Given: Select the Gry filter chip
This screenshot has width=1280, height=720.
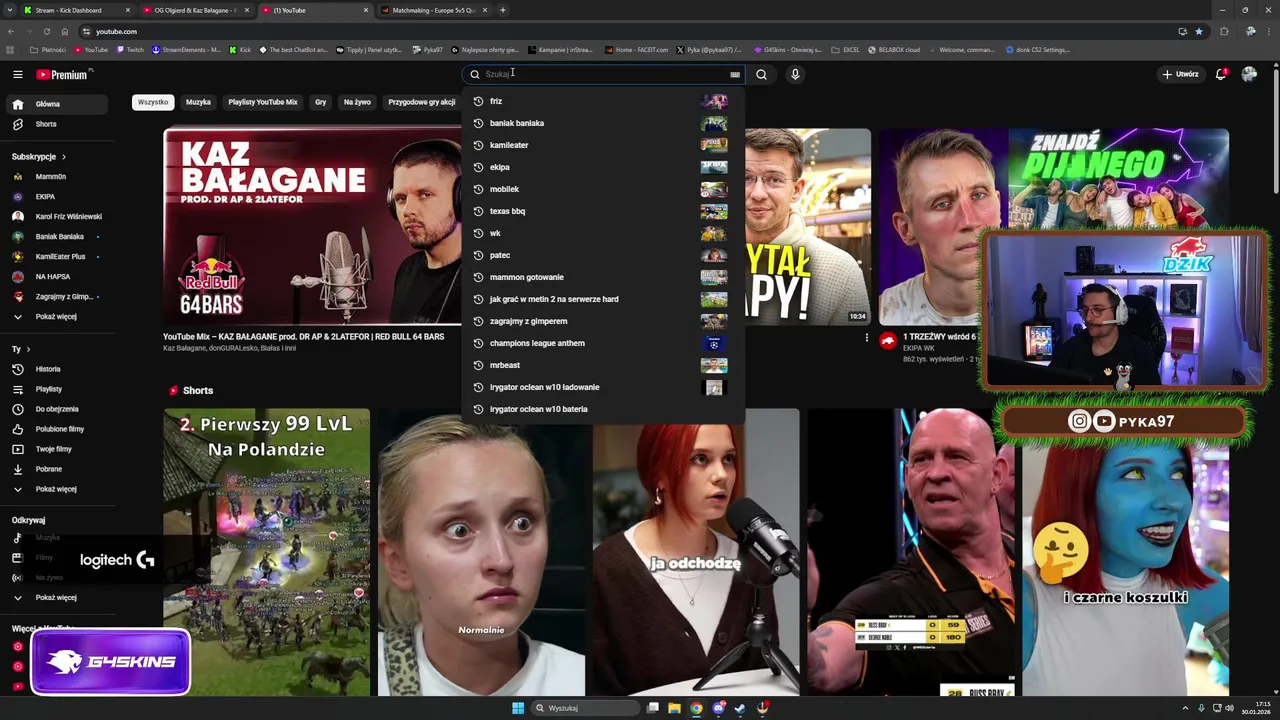Looking at the screenshot, I should pyautogui.click(x=321, y=102).
